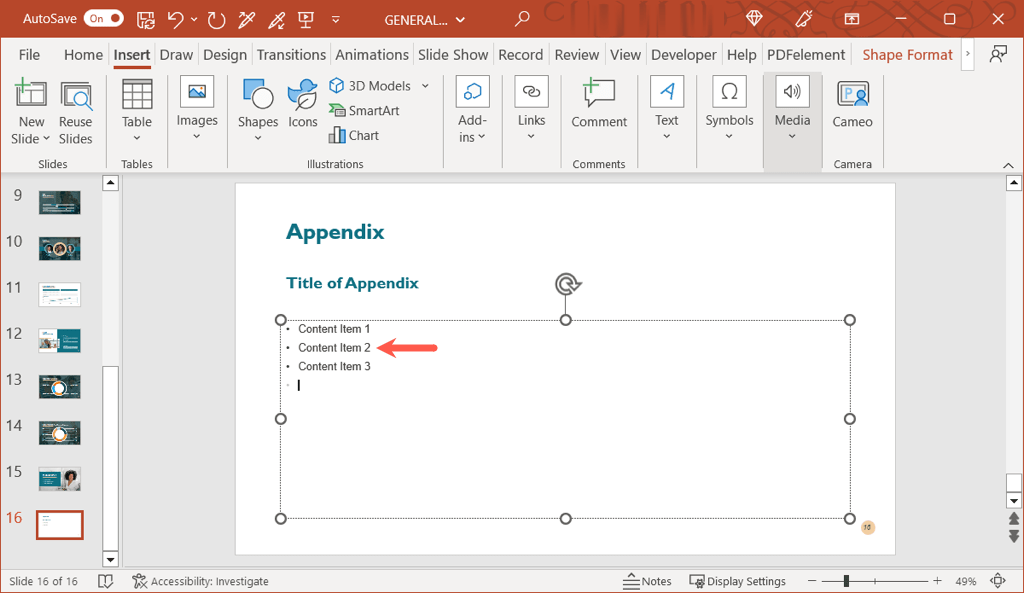Click the share/collaboration person icon

coord(998,55)
